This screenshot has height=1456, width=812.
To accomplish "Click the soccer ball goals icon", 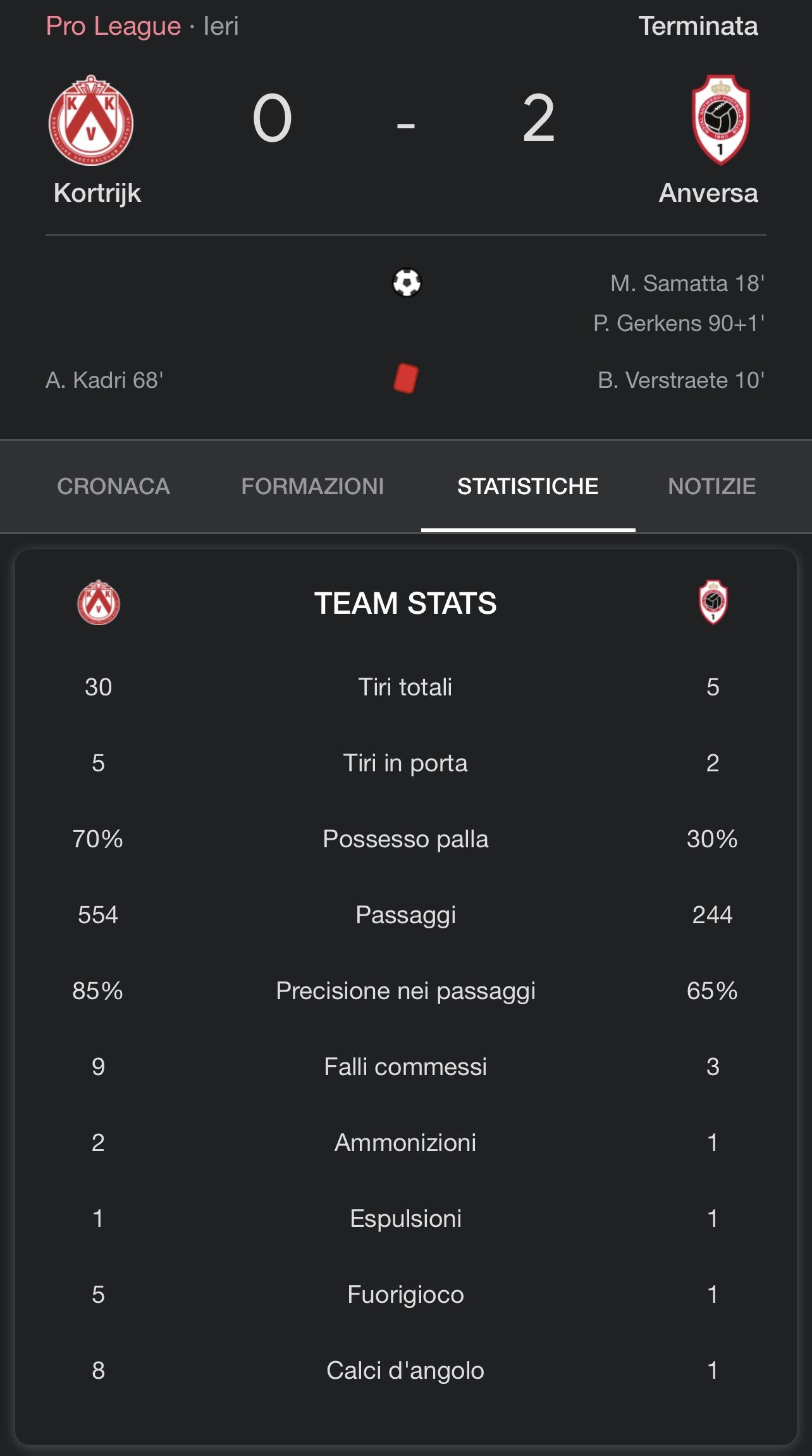I will [407, 282].
